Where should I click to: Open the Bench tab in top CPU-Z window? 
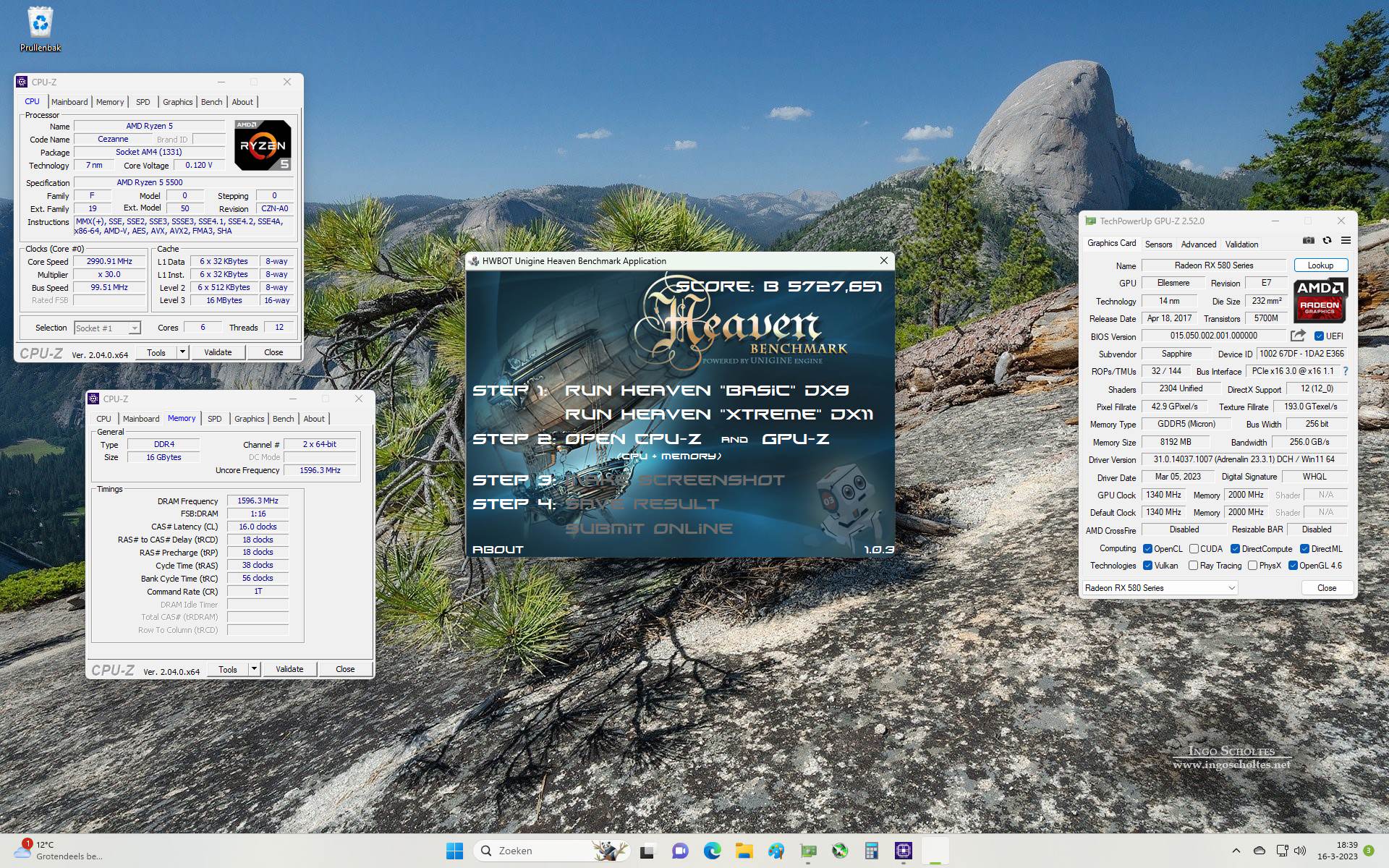click(x=211, y=102)
